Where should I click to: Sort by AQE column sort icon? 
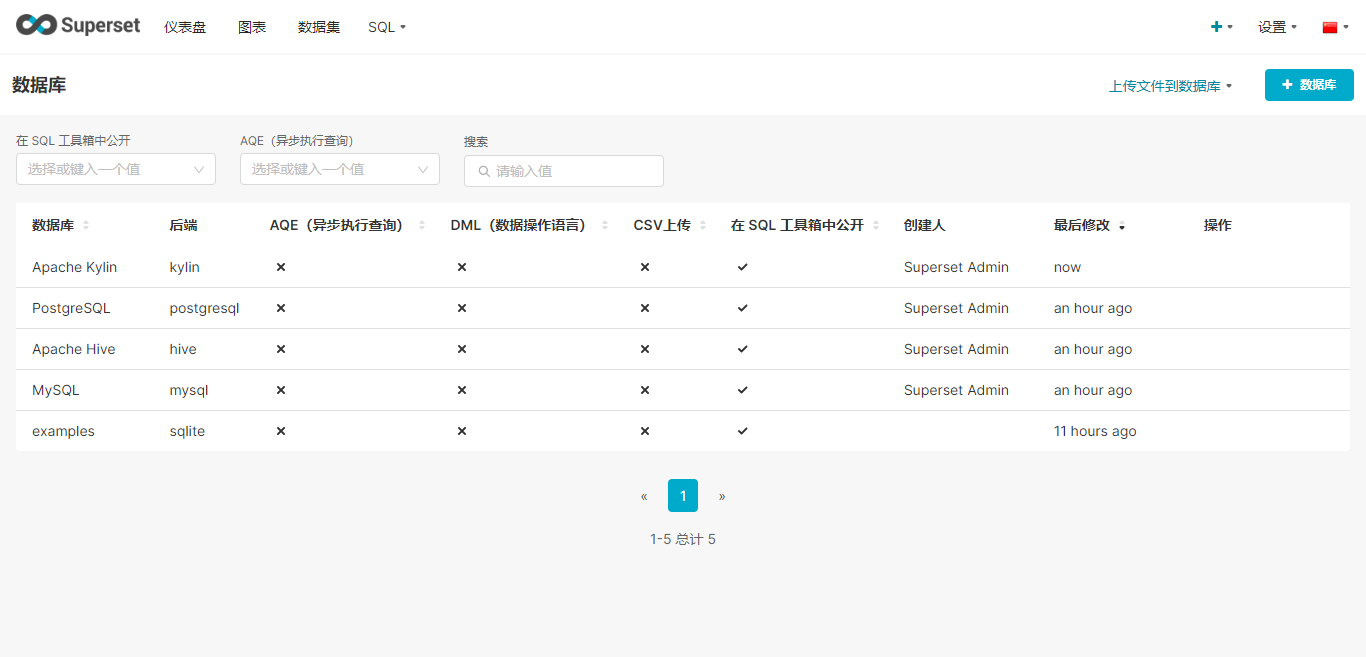[422, 226]
